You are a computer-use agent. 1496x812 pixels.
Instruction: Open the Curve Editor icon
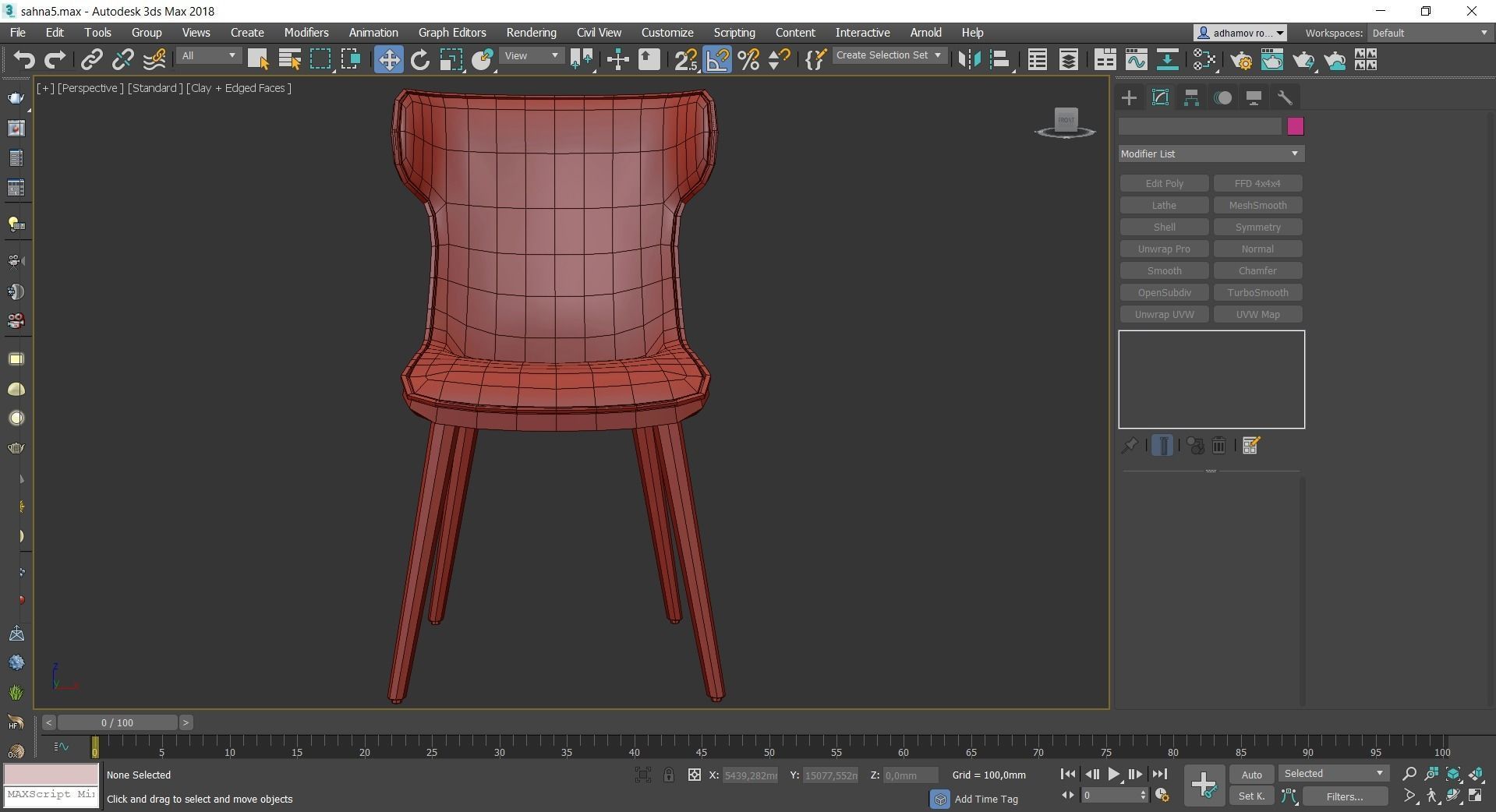1136,59
